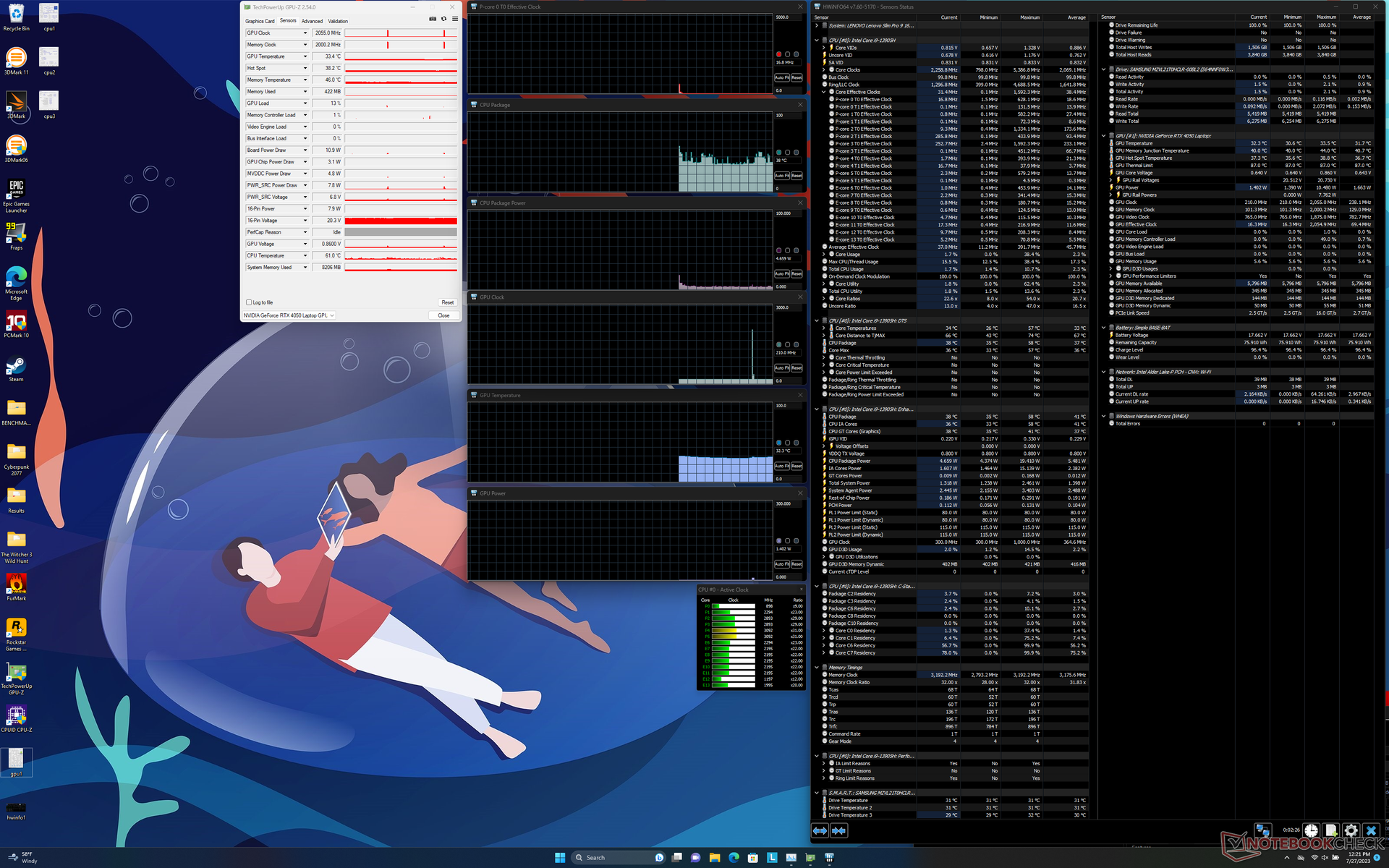The width and height of the screenshot is (1389, 868).
Task: Open CPU Temperature sensor dropdown in GPU-Z
Action: click(x=305, y=255)
